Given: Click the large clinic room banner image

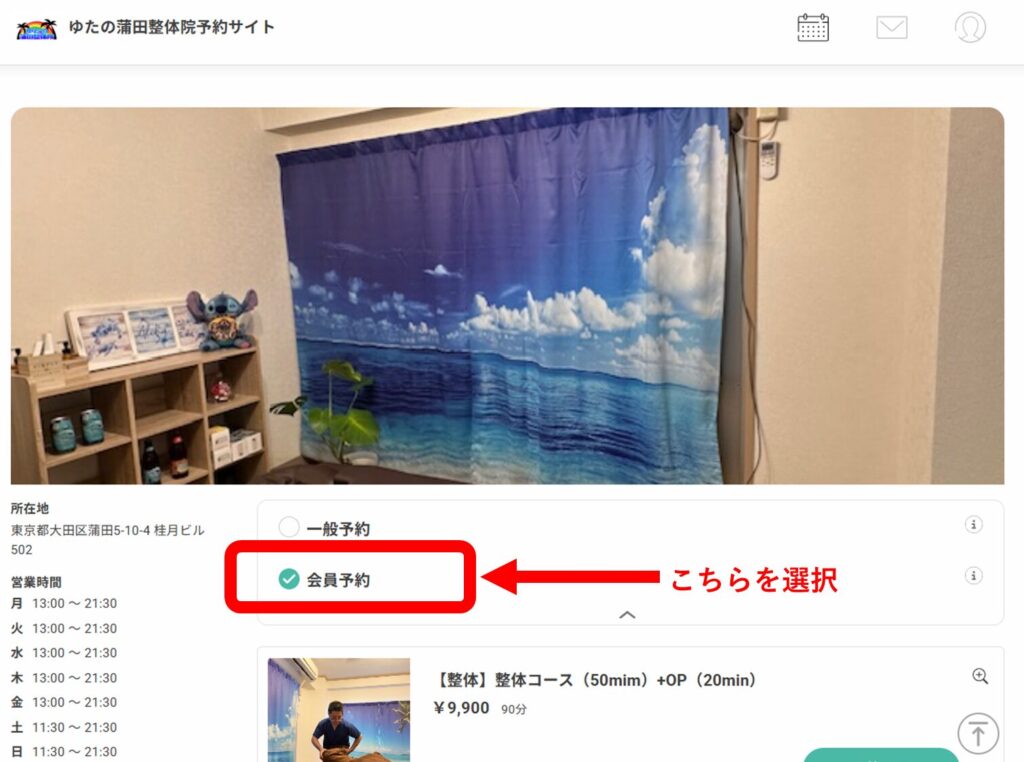Looking at the screenshot, I should (507, 296).
